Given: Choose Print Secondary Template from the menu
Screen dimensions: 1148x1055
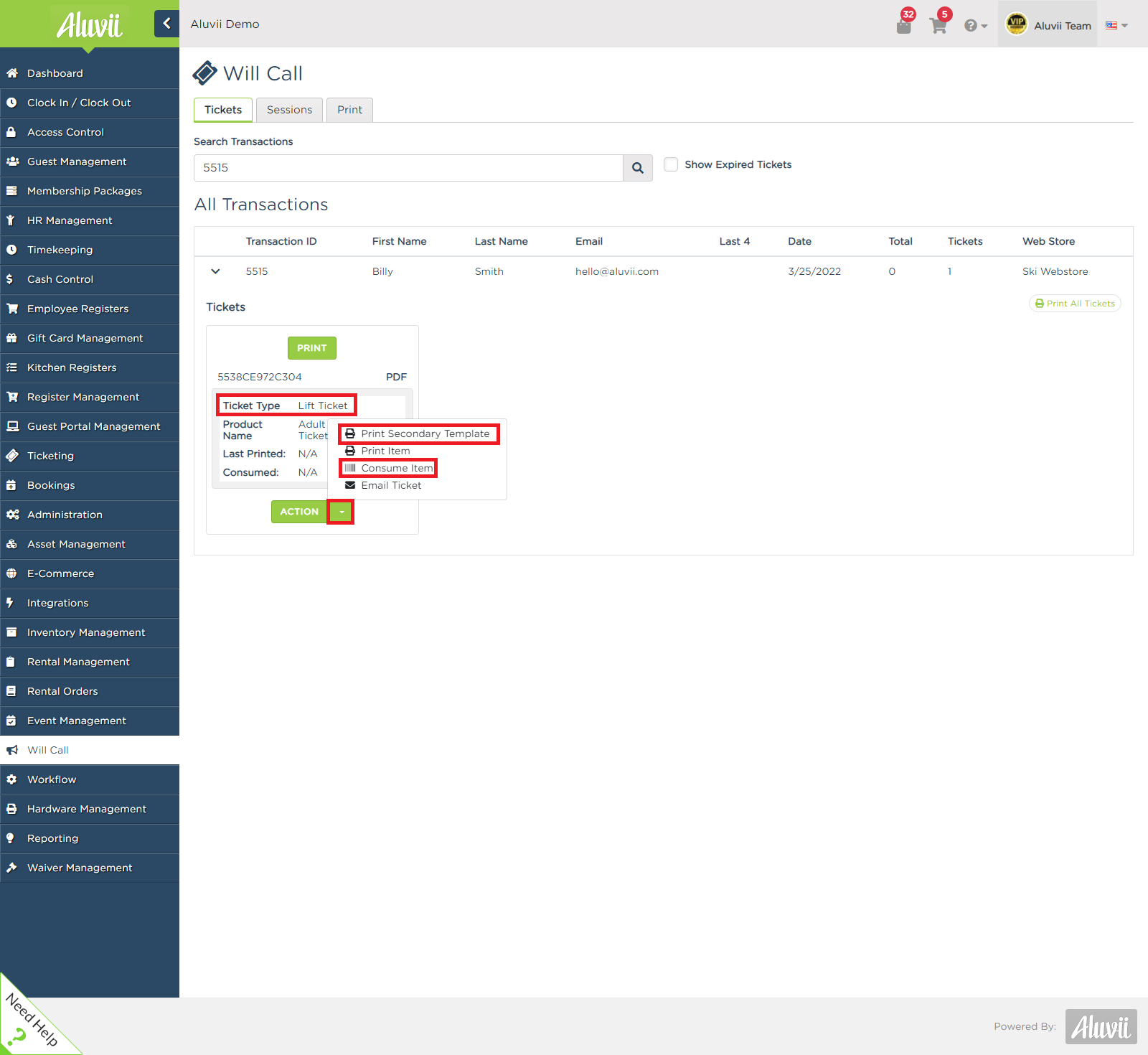Looking at the screenshot, I should (x=418, y=433).
